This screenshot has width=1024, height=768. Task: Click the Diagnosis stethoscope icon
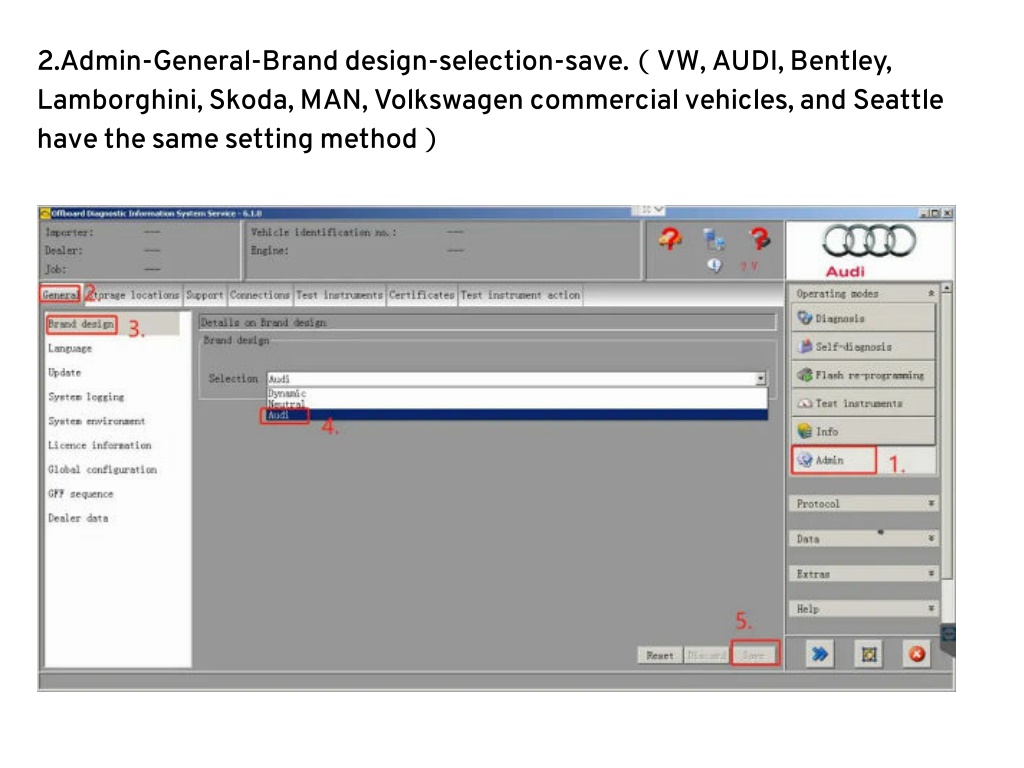[x=805, y=318]
